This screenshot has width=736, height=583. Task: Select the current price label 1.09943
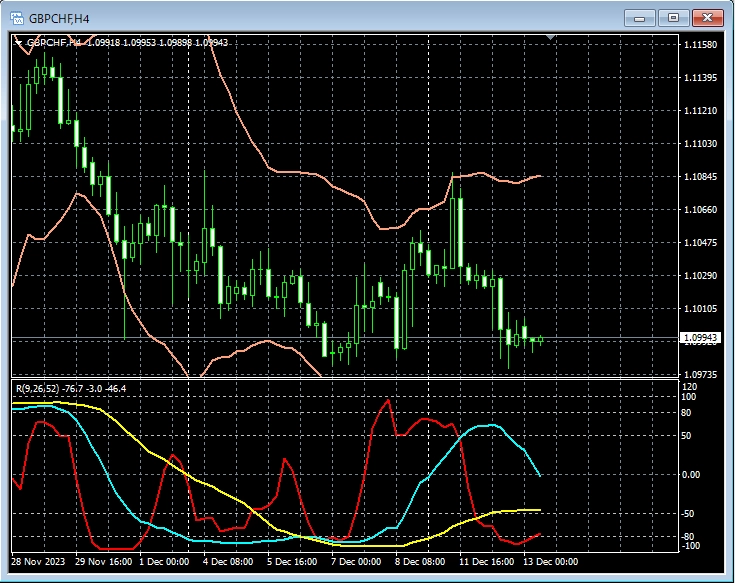[x=698, y=338]
